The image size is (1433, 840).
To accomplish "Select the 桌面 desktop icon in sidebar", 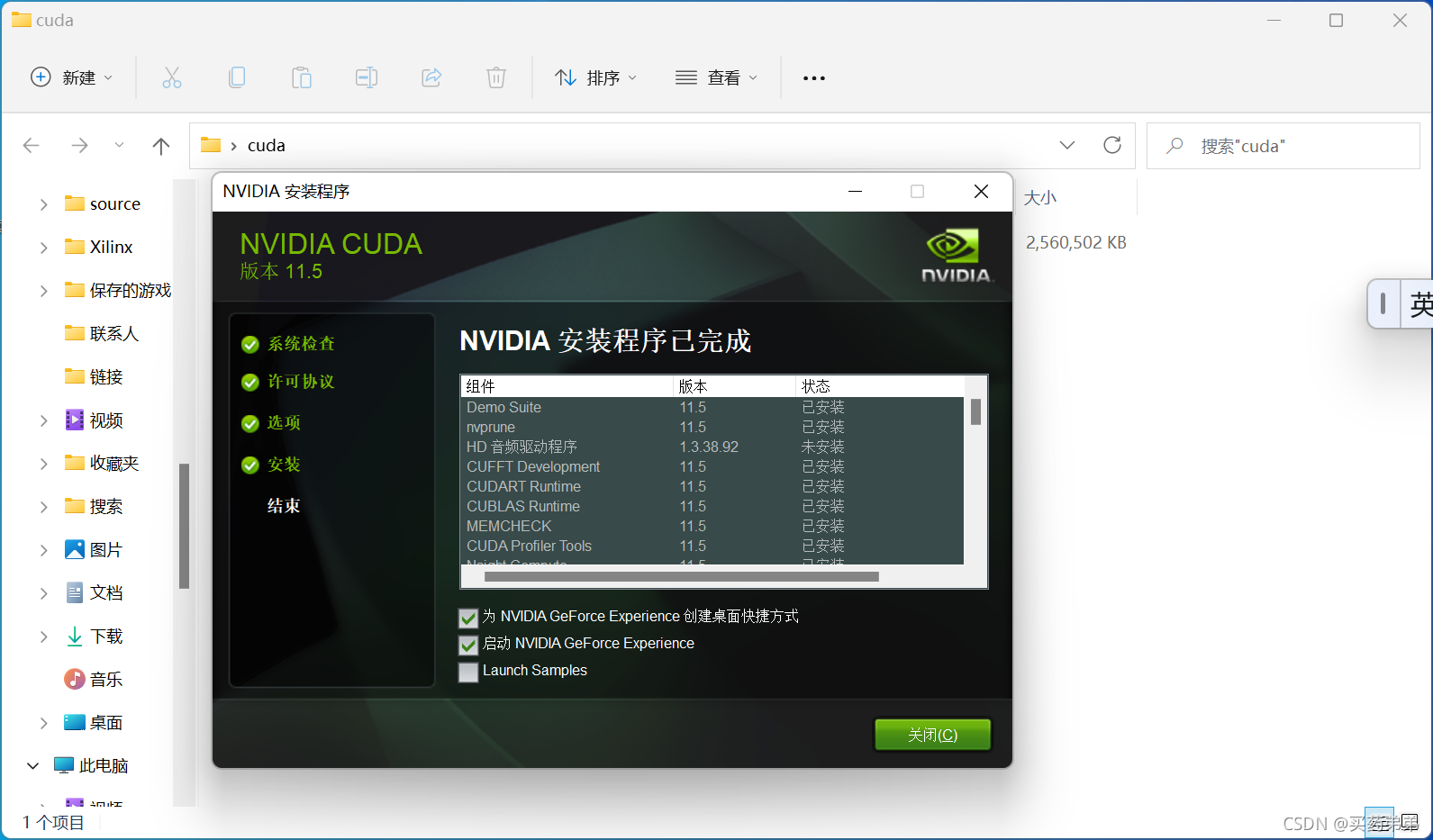I will coord(75,722).
